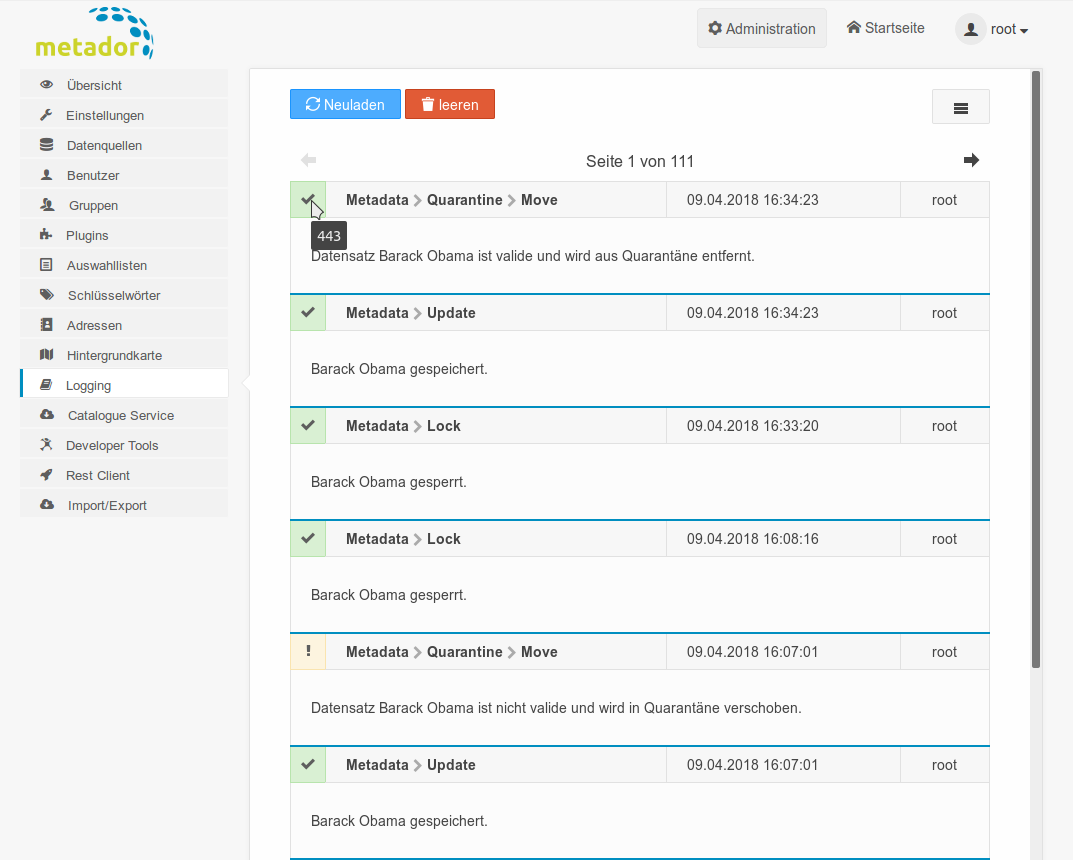Click the map icon beside Hintergrundkarte
This screenshot has width=1073, height=860.
[47, 355]
